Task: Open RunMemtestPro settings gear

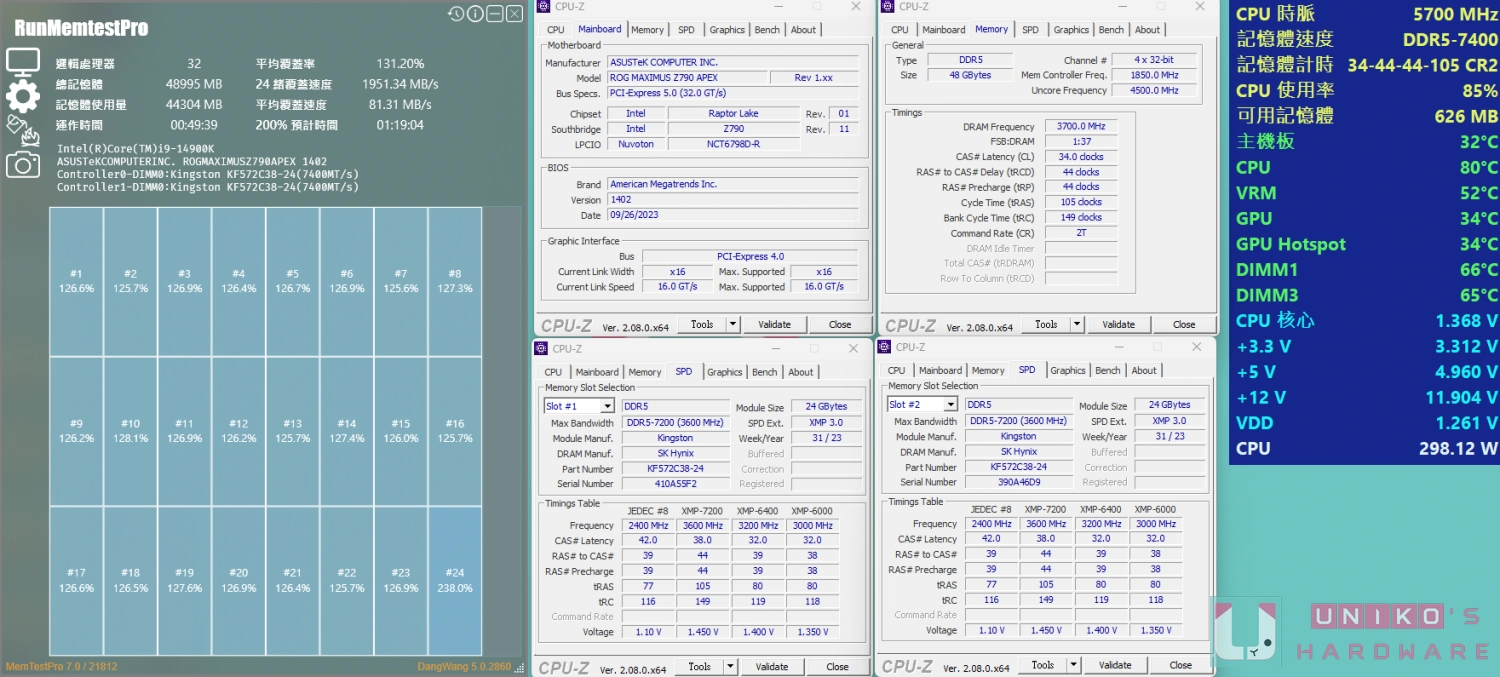Action: click(x=23, y=96)
